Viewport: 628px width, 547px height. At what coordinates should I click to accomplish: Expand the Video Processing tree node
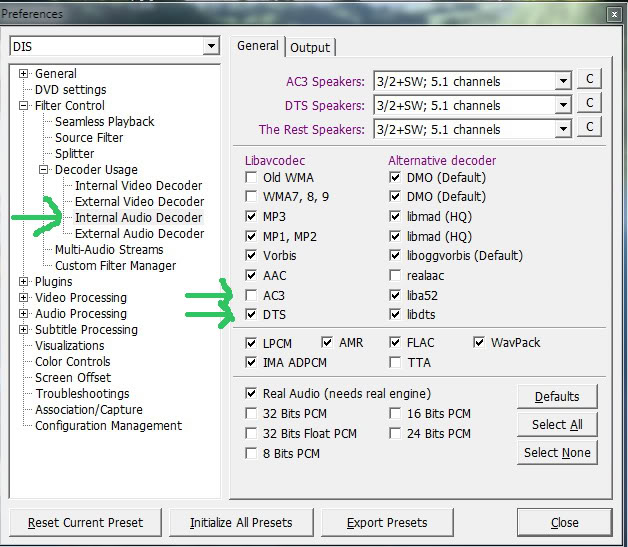24,298
